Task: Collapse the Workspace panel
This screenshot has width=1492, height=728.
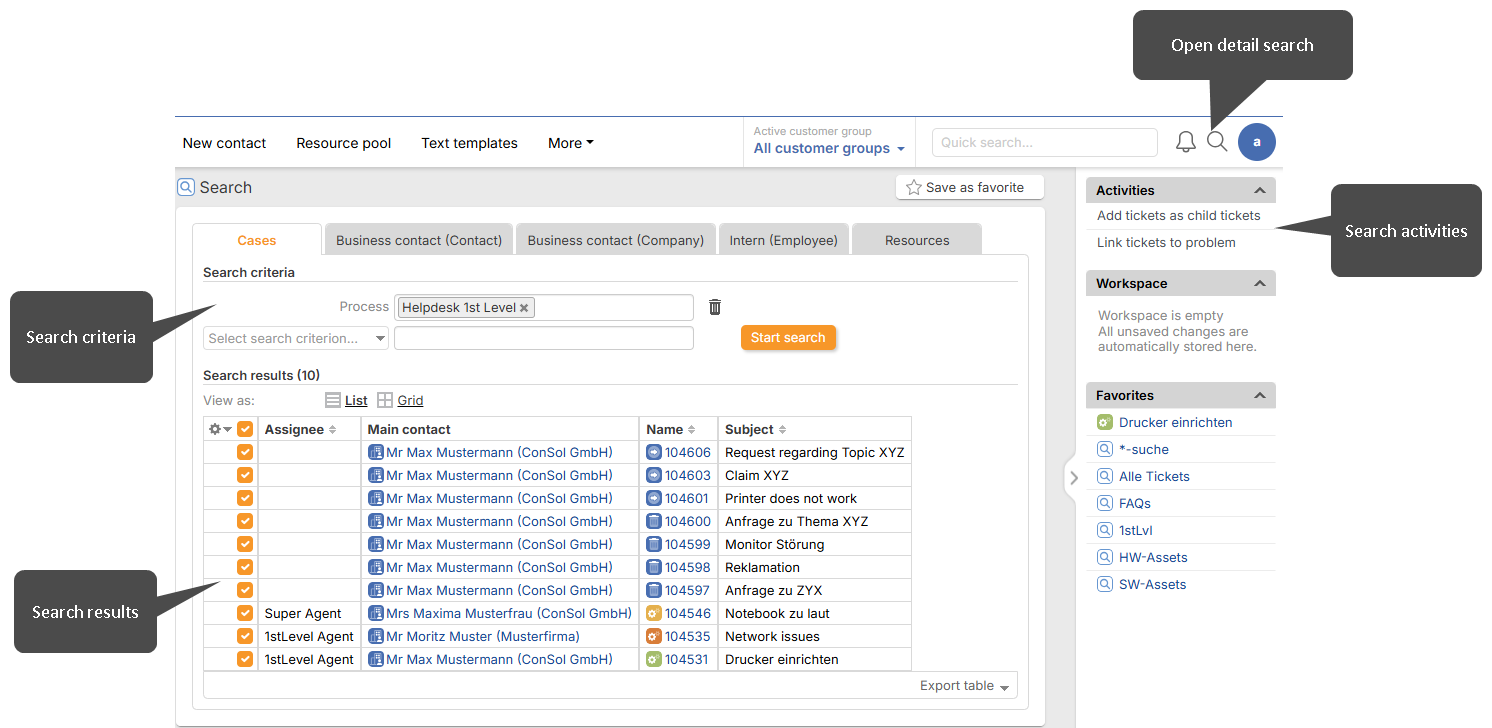Action: pos(1260,283)
